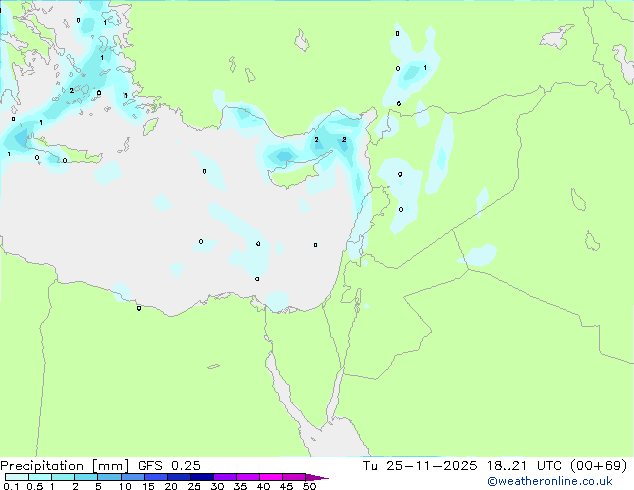Choose the 40–45 mm magenta swatch
The image size is (634, 490).
tap(271, 477)
